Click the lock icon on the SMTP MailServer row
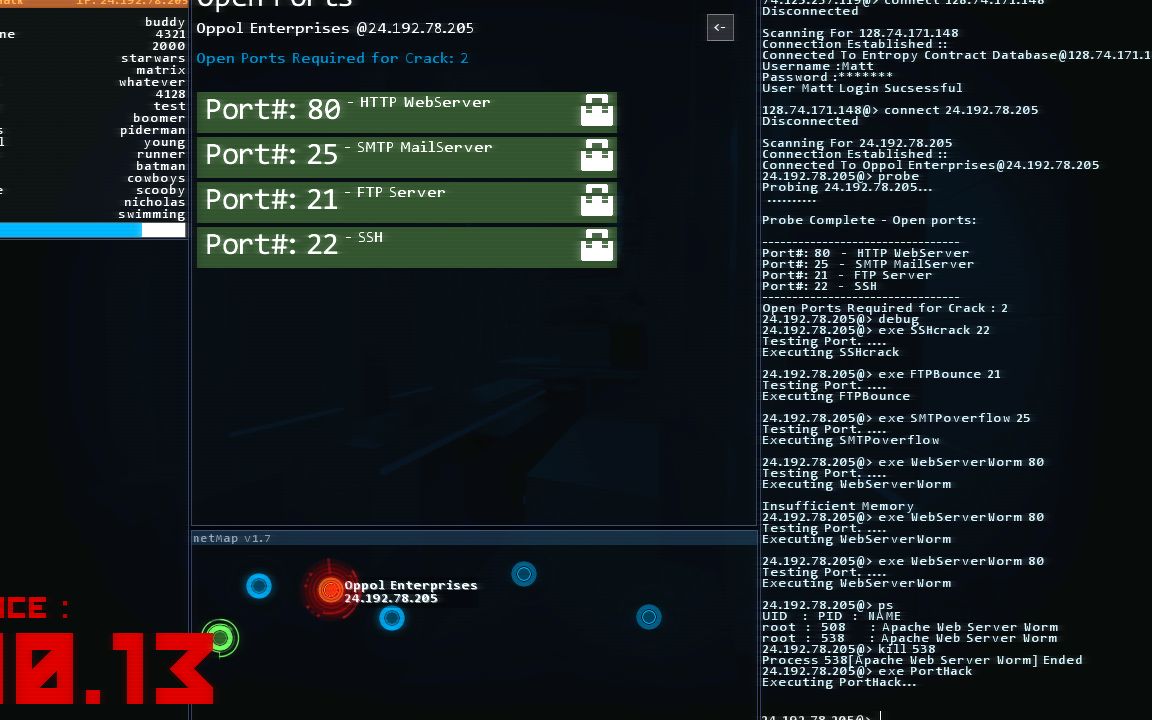The width and height of the screenshot is (1152, 720). coord(597,156)
